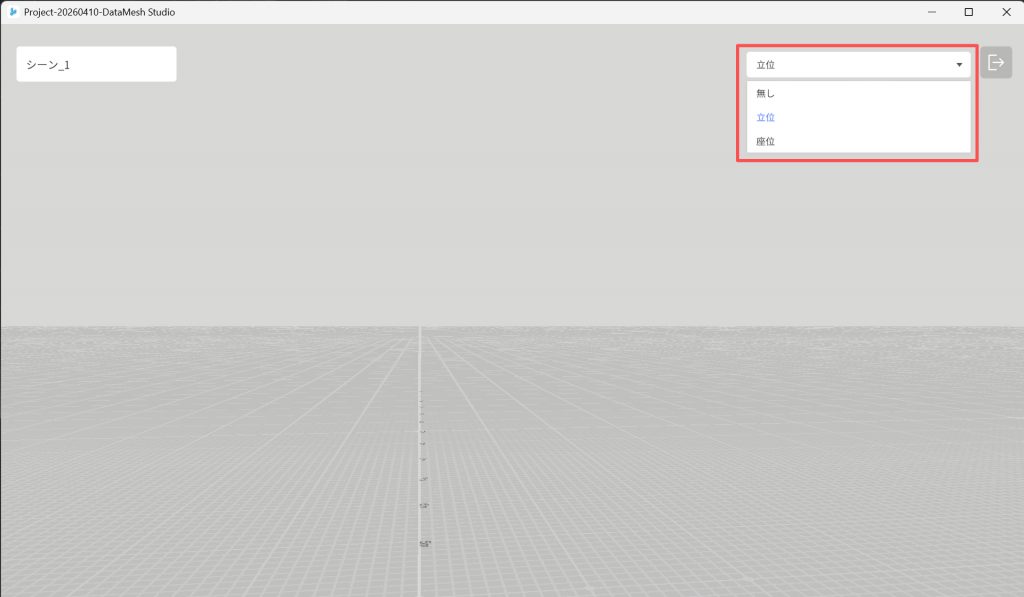
Task: Click the second-nearest axis distance label
Action: (424, 506)
